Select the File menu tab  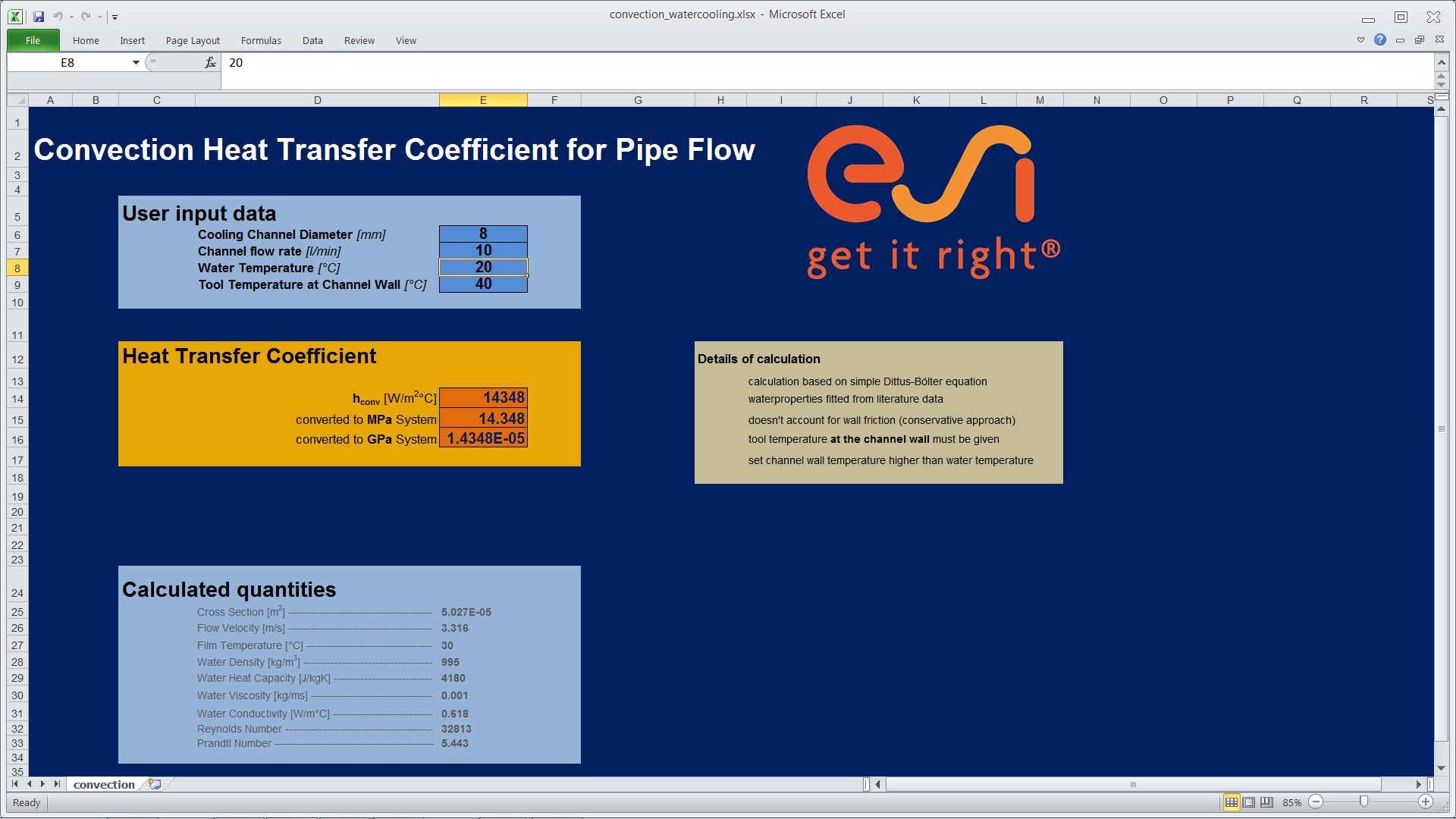[x=34, y=40]
